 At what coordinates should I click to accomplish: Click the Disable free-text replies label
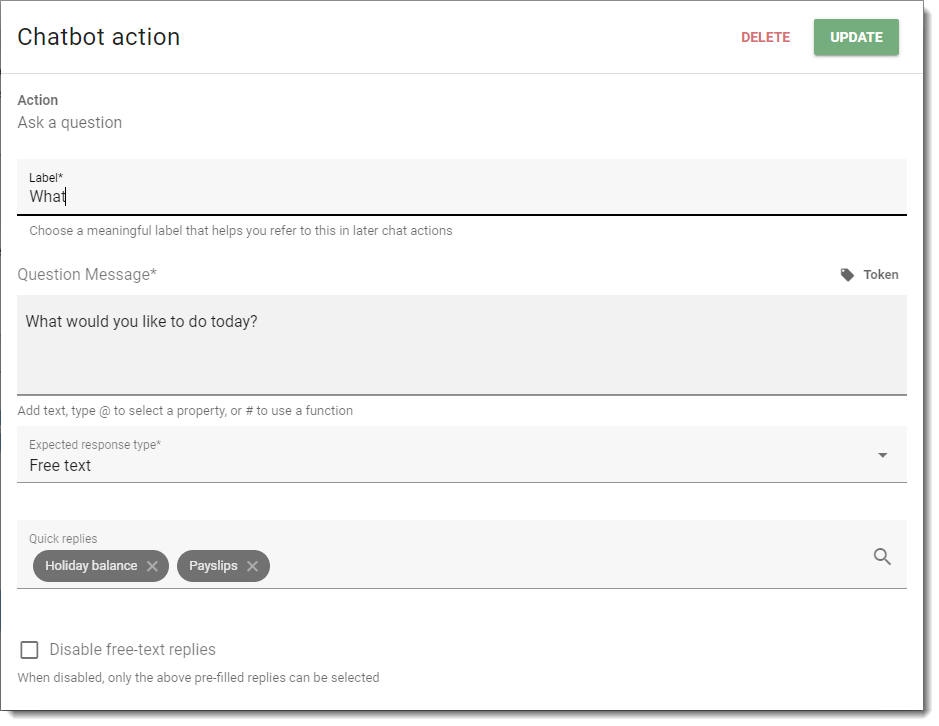(132, 650)
